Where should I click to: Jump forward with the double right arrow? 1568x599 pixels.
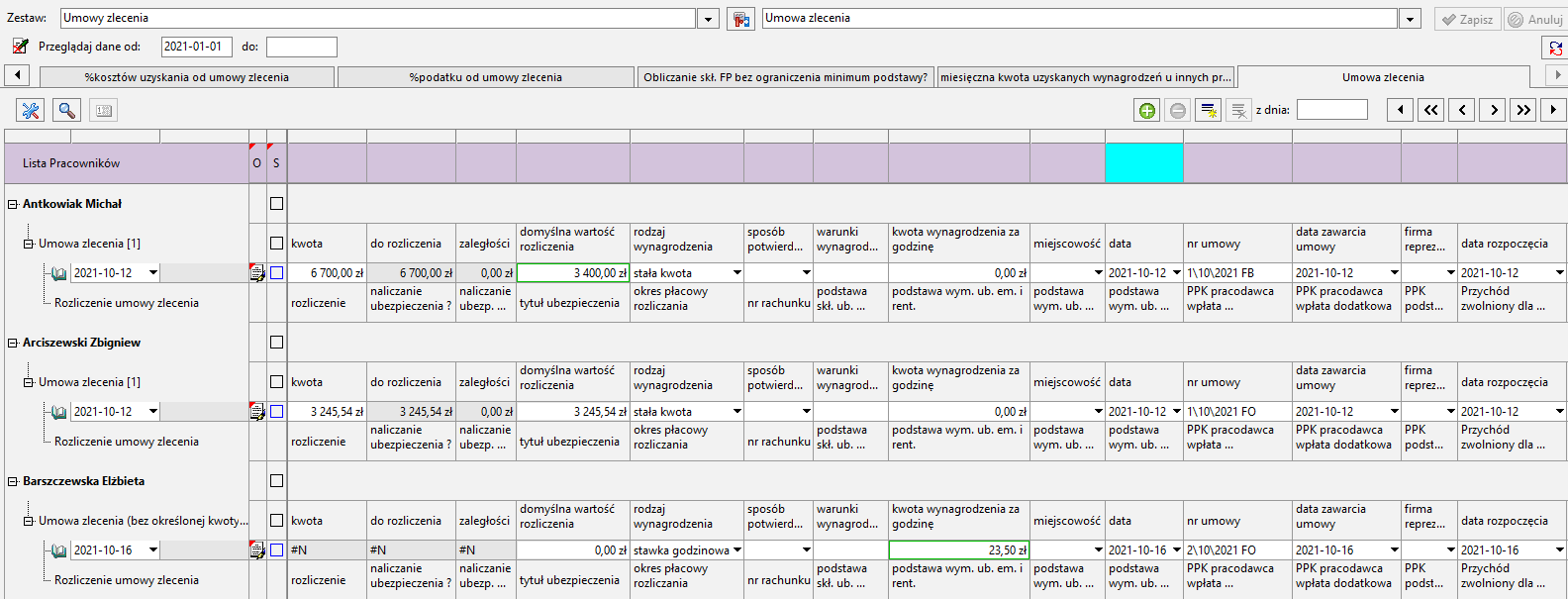coord(1523,110)
